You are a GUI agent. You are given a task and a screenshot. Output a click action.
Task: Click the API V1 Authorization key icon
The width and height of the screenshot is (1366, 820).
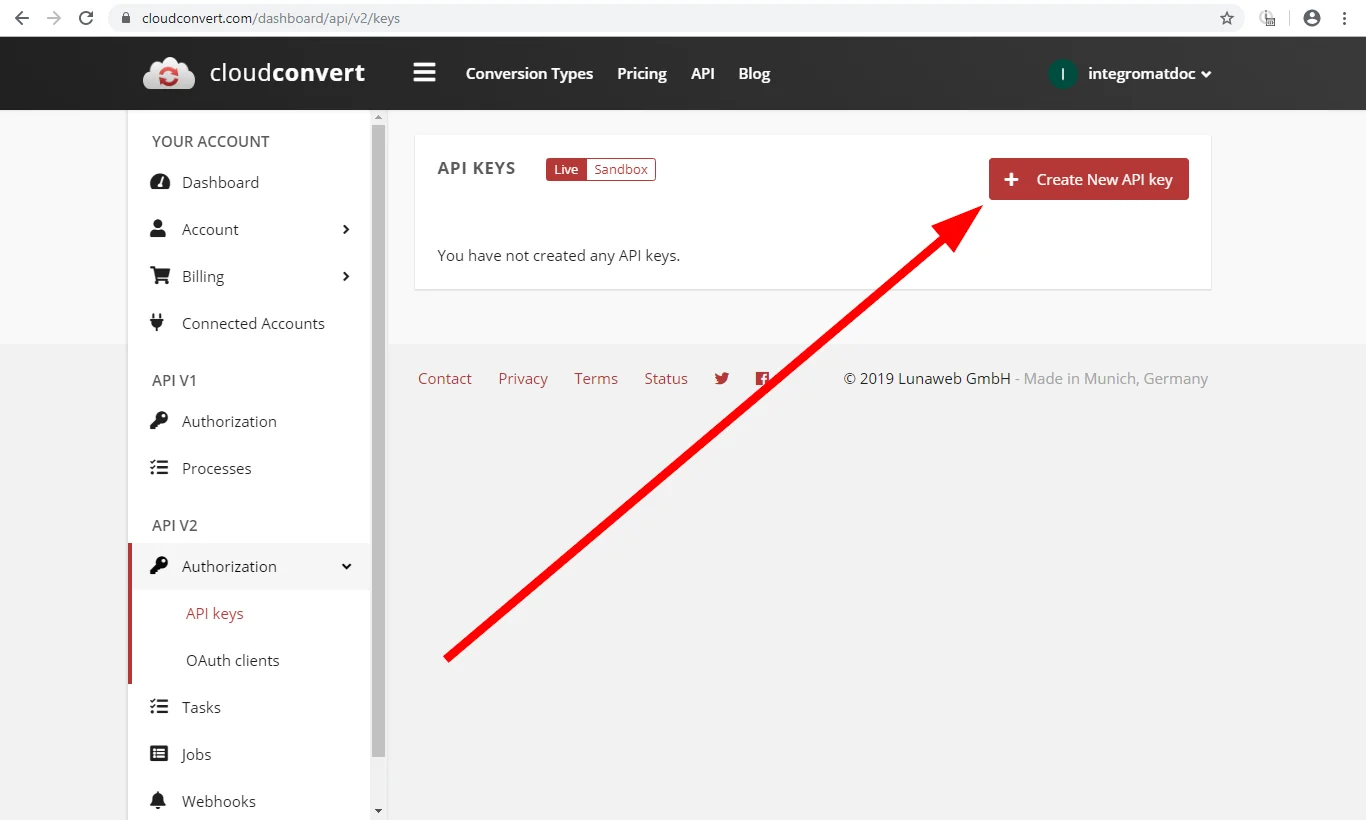pos(159,421)
